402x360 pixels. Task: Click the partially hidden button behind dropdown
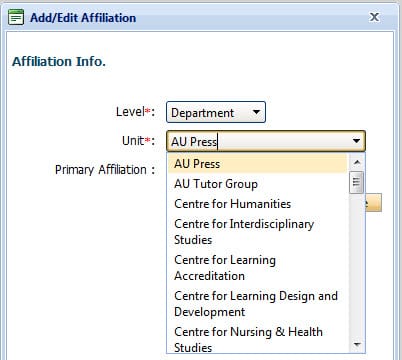(x=374, y=202)
